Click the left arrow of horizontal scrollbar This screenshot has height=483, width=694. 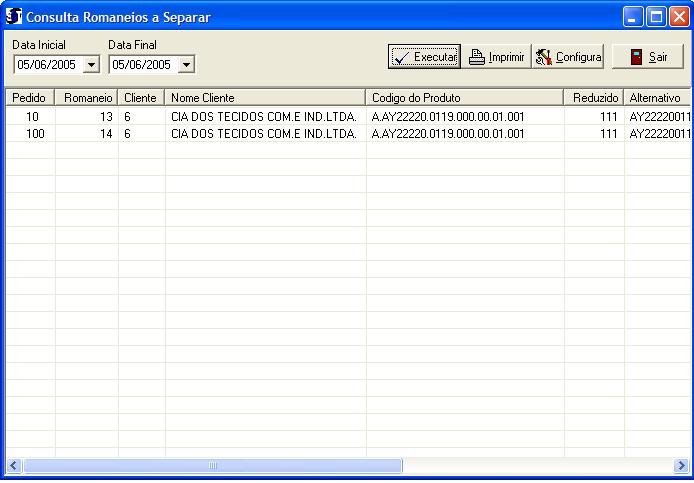coord(14,466)
